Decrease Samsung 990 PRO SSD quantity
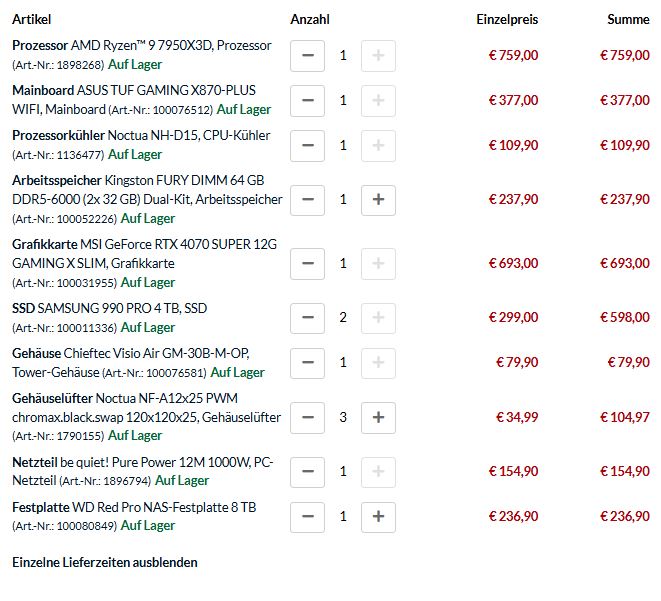 click(x=307, y=317)
